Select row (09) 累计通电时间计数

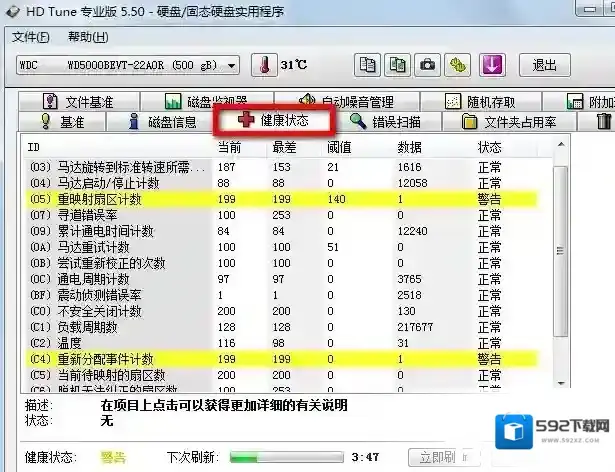click(282, 231)
